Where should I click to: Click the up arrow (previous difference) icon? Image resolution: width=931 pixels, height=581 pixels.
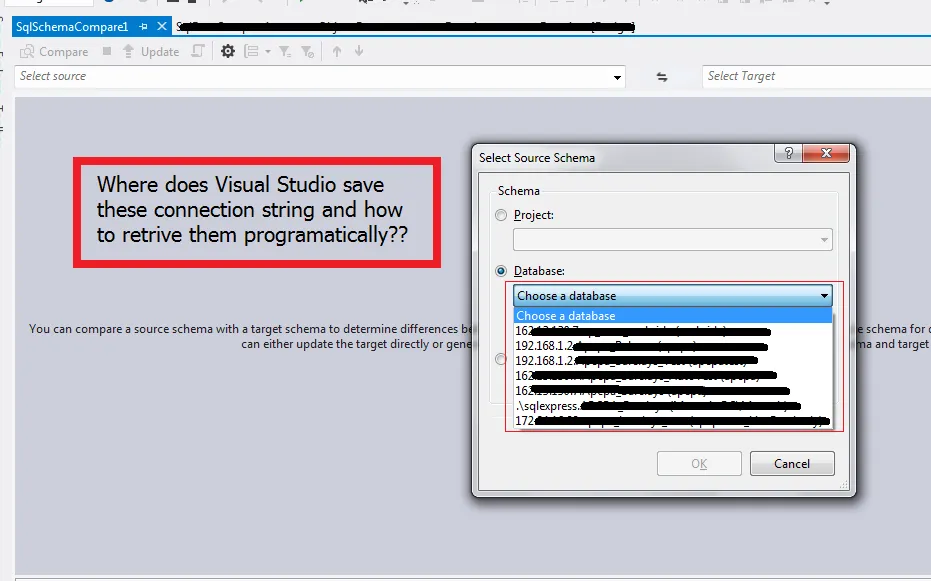337,52
